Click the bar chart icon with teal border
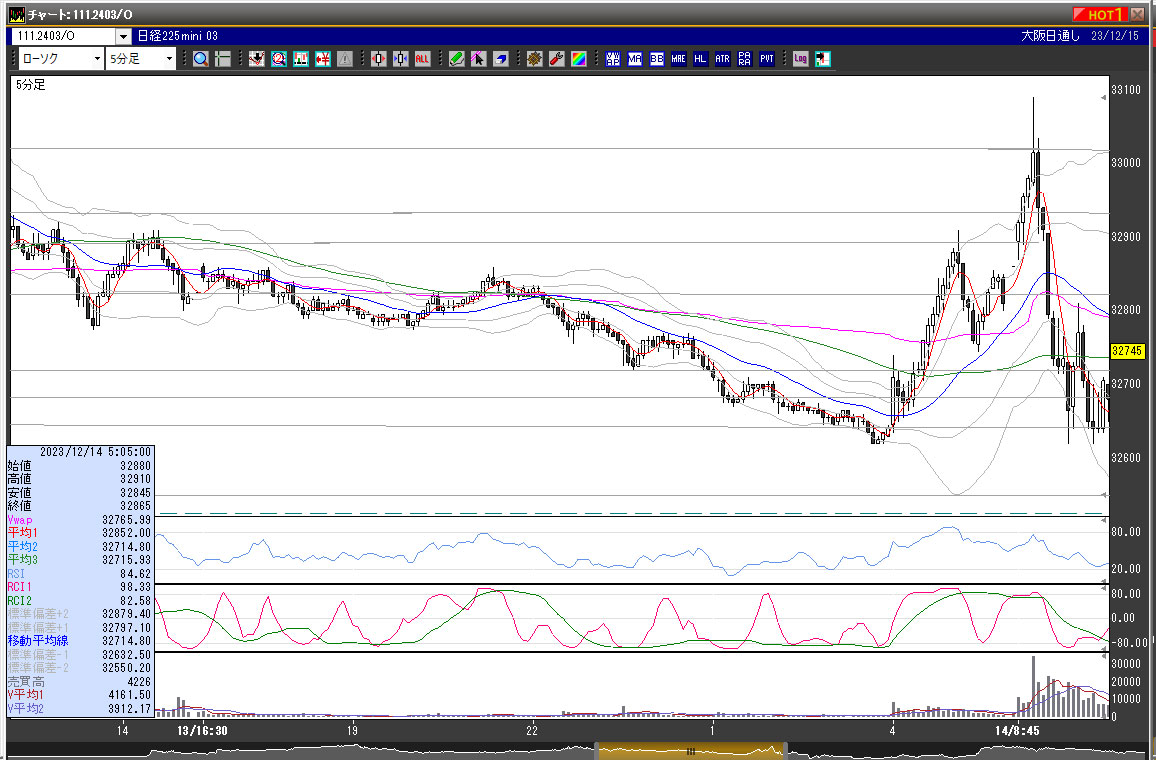The width and height of the screenshot is (1156, 760). 301,59
